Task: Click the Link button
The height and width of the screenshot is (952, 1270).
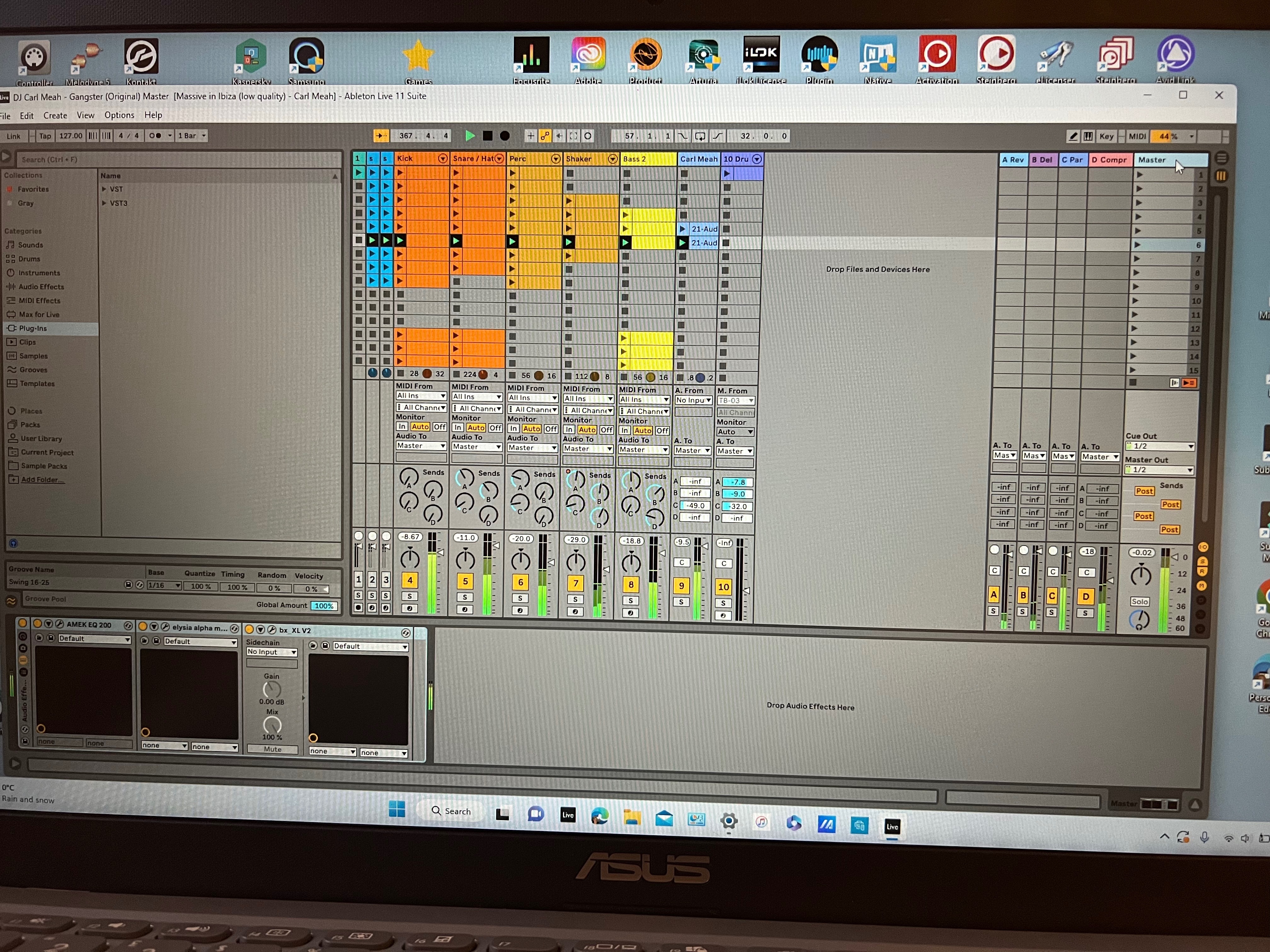Action: pos(13,136)
